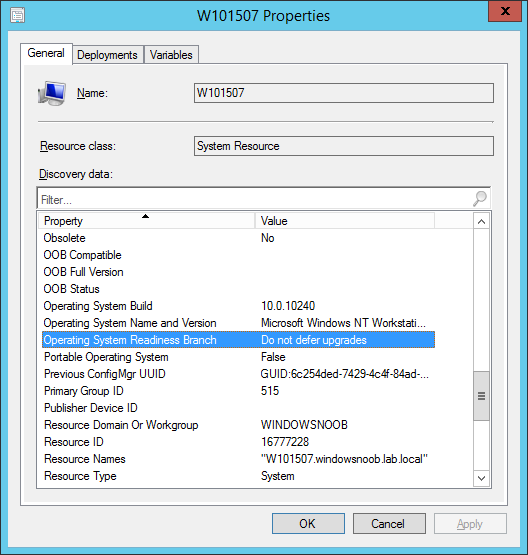Confirm with the OK button

coord(308,523)
